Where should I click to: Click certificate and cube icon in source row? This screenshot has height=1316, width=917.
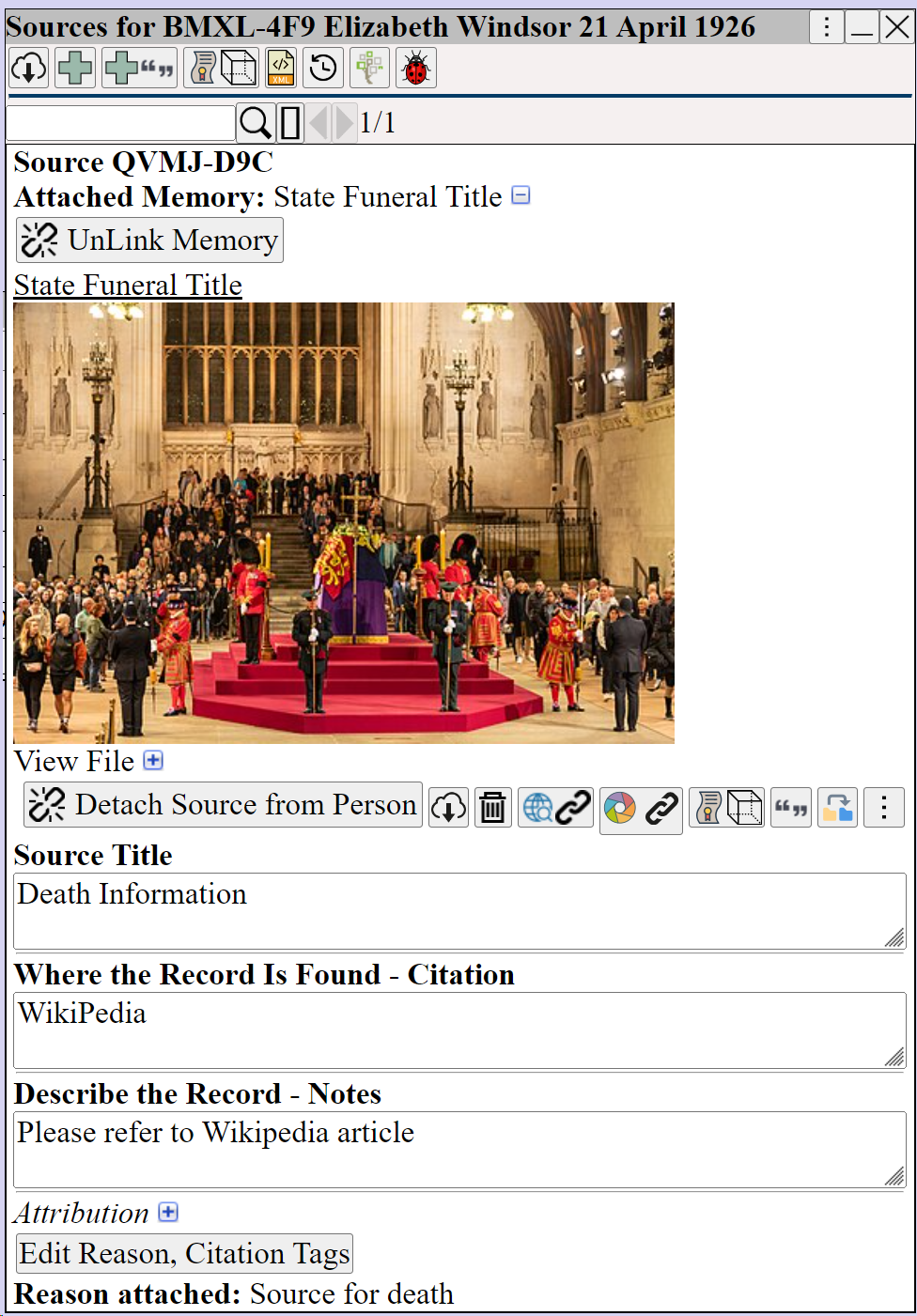point(727,808)
